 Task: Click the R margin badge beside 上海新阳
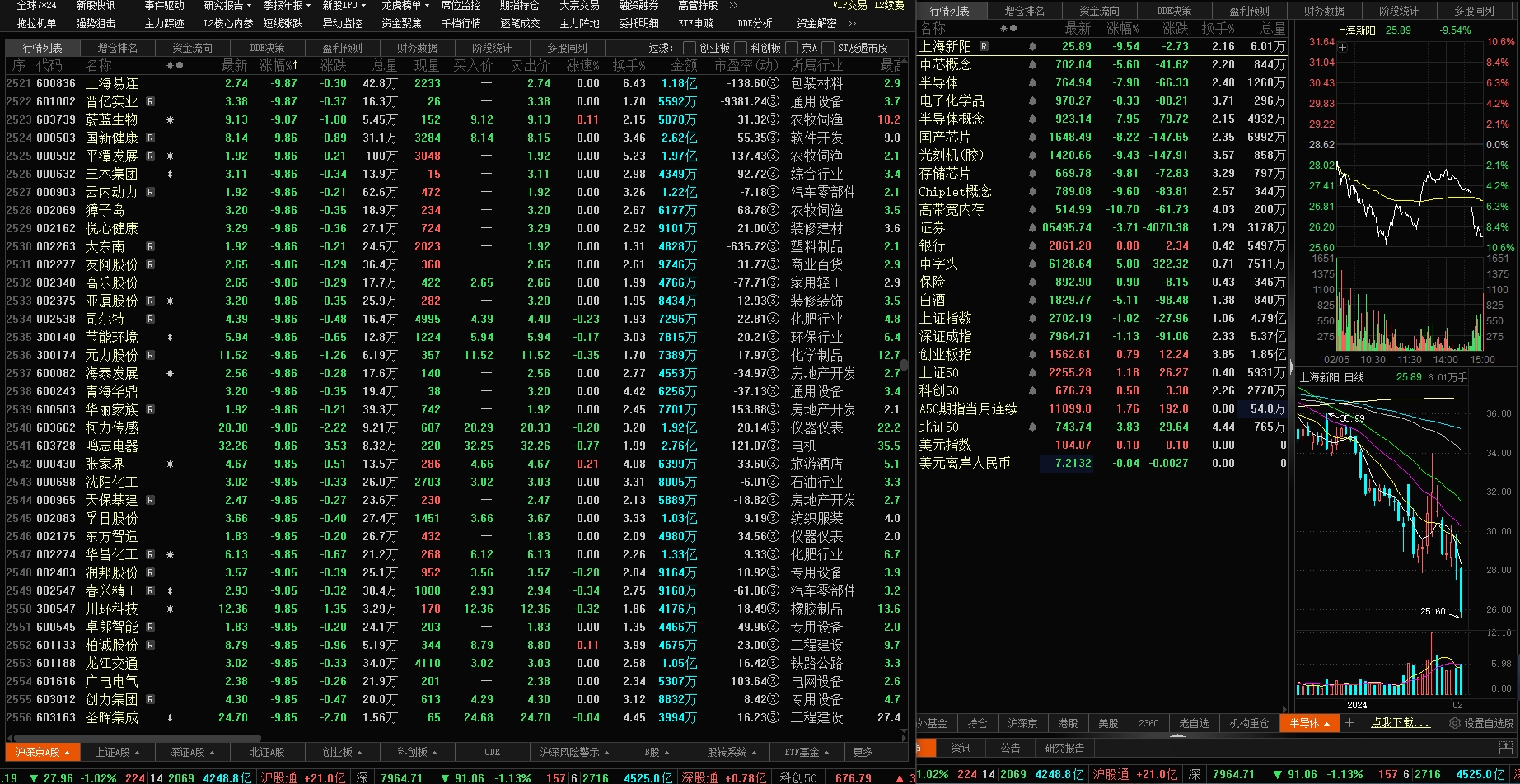pos(984,47)
